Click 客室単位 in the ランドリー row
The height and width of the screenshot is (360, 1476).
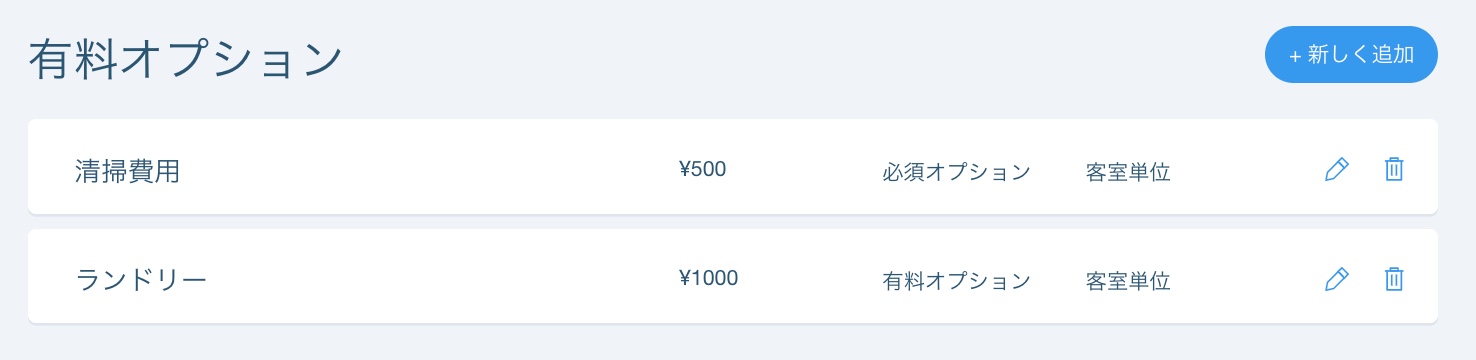pyautogui.click(x=1128, y=281)
